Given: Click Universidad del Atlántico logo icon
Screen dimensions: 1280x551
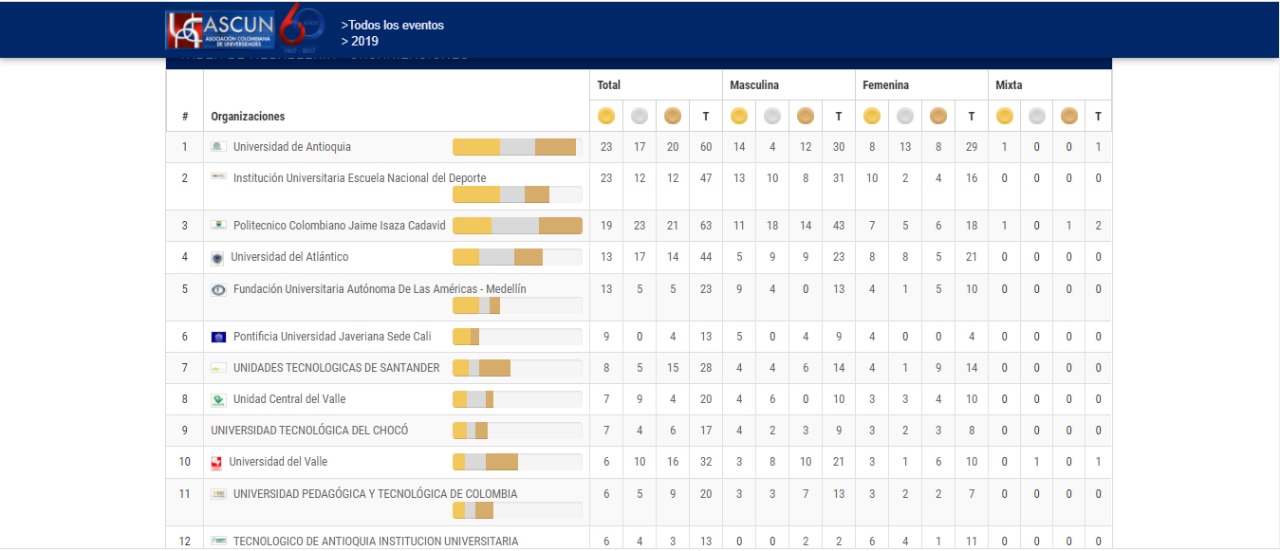Looking at the screenshot, I should click(217, 258).
